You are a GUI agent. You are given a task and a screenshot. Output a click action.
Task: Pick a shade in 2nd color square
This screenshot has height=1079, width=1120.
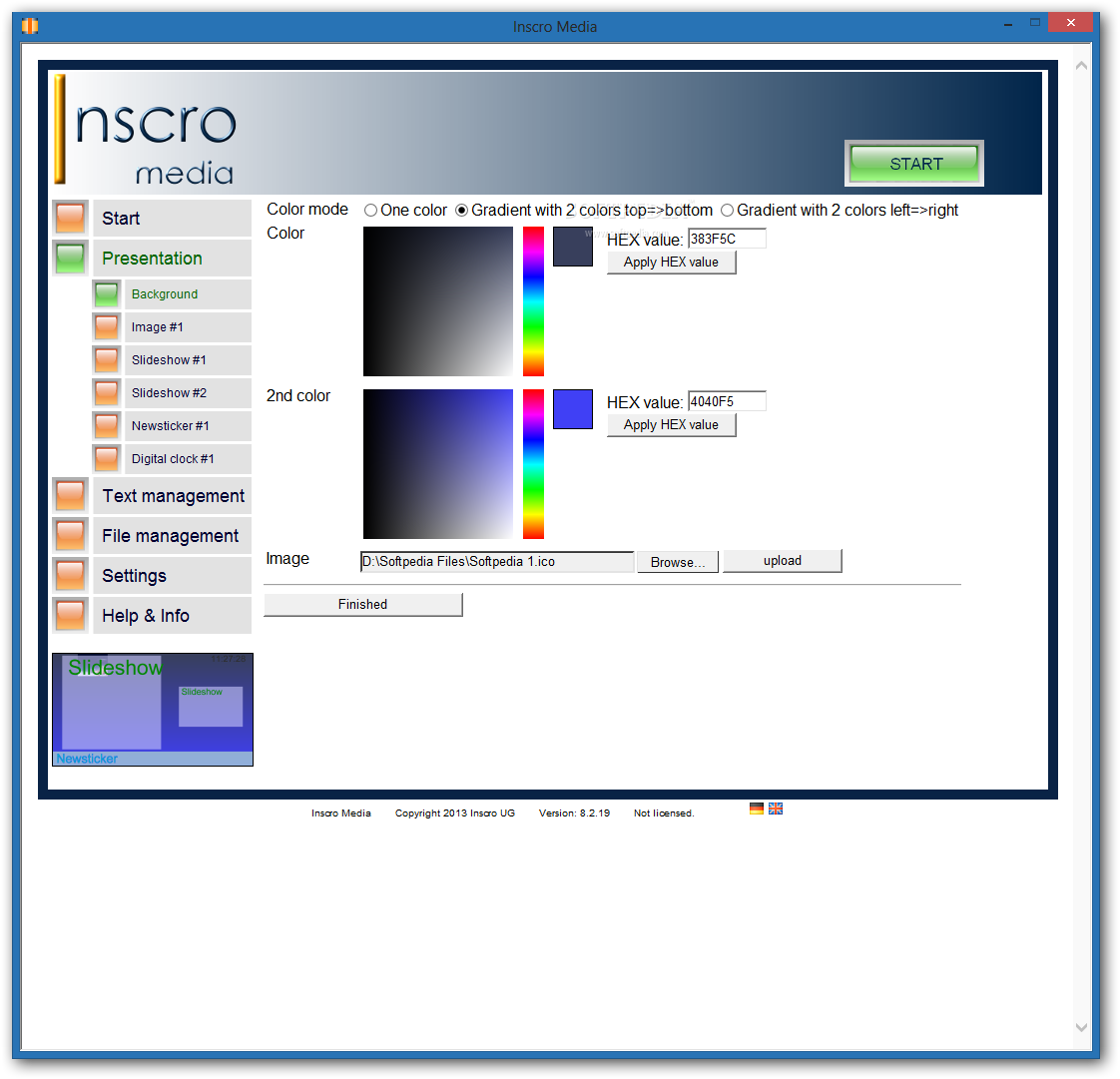pos(438,464)
